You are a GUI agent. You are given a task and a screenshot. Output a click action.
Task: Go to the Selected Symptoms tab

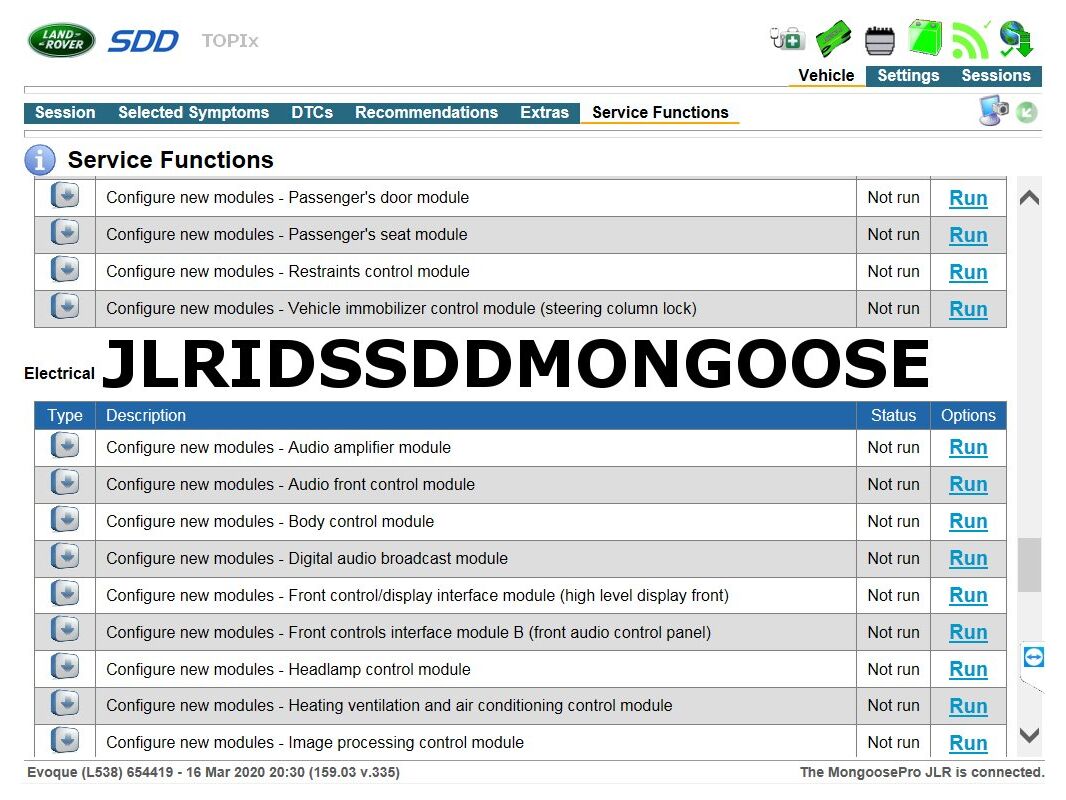coord(193,113)
